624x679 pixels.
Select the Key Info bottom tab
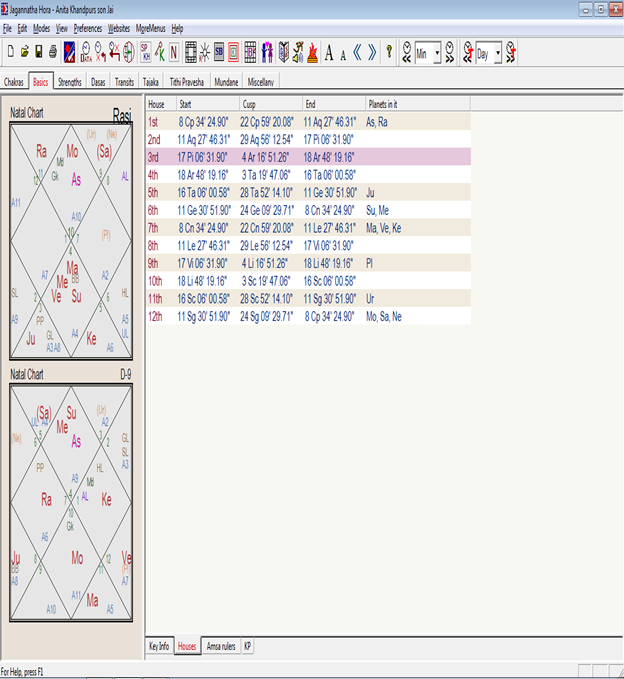click(x=159, y=647)
